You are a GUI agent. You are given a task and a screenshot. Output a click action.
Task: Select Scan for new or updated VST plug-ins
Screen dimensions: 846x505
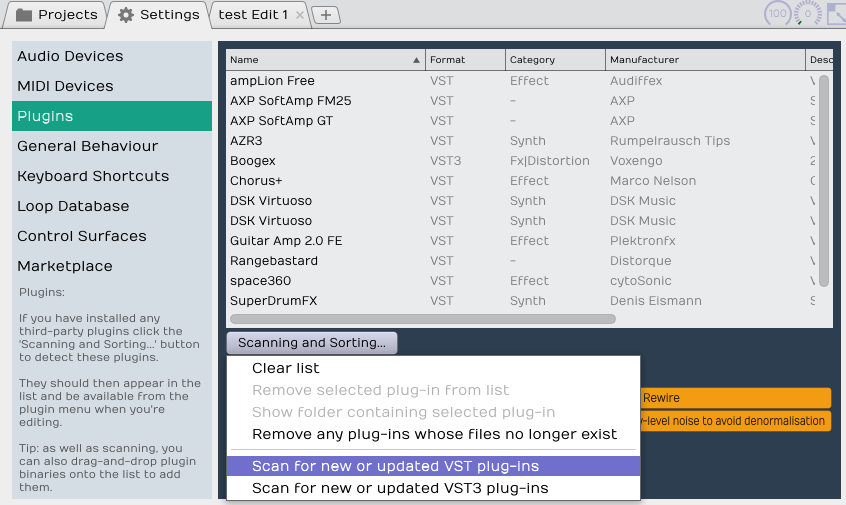point(395,466)
